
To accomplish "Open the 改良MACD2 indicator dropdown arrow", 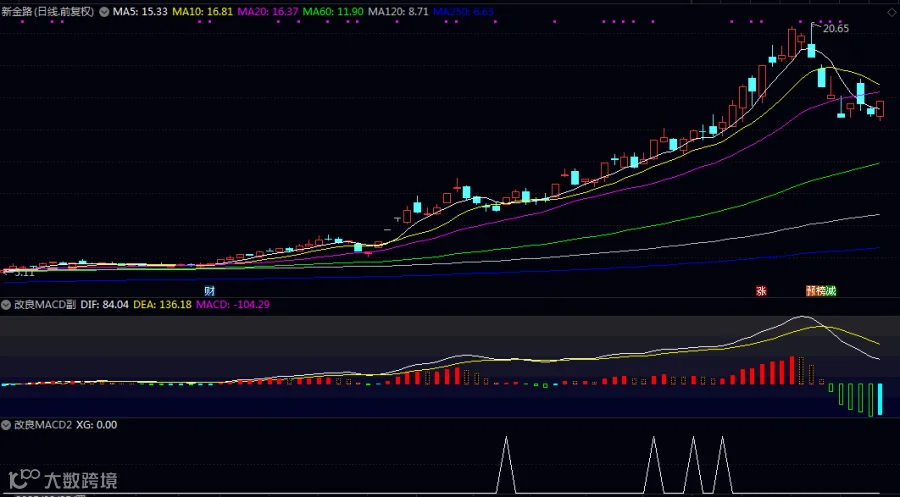I will click(x=6, y=425).
